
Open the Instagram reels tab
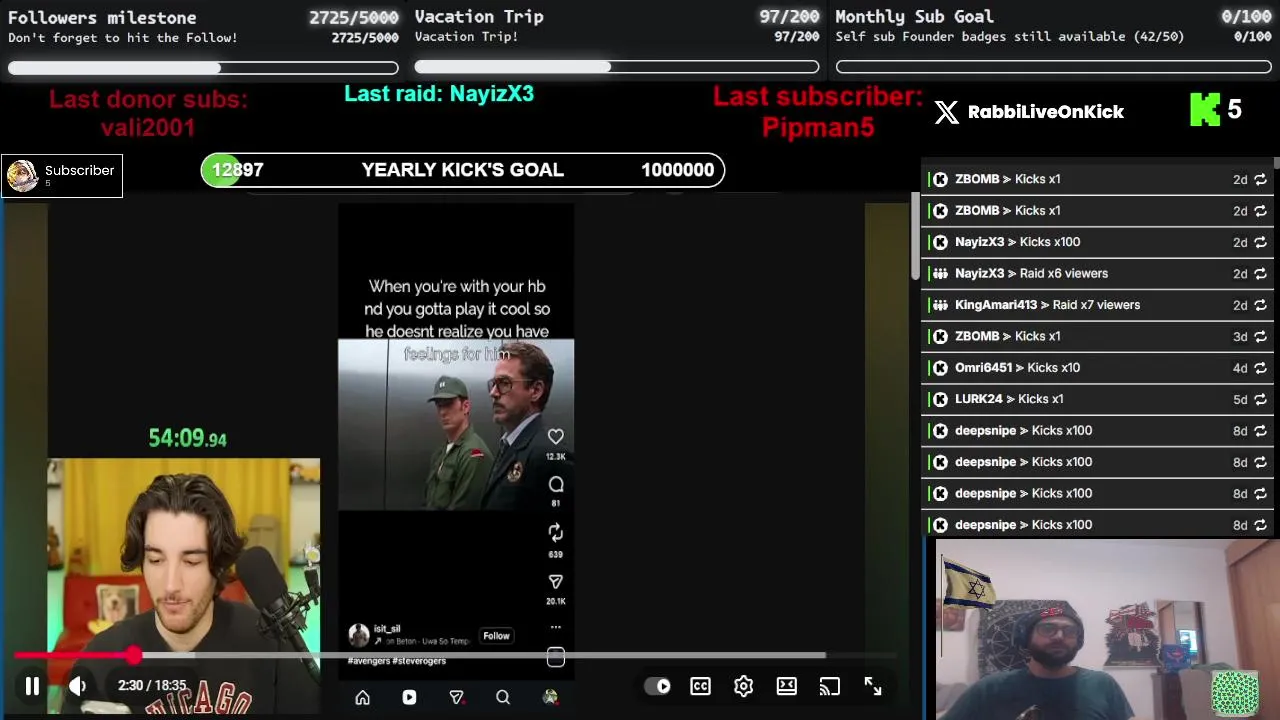409,698
